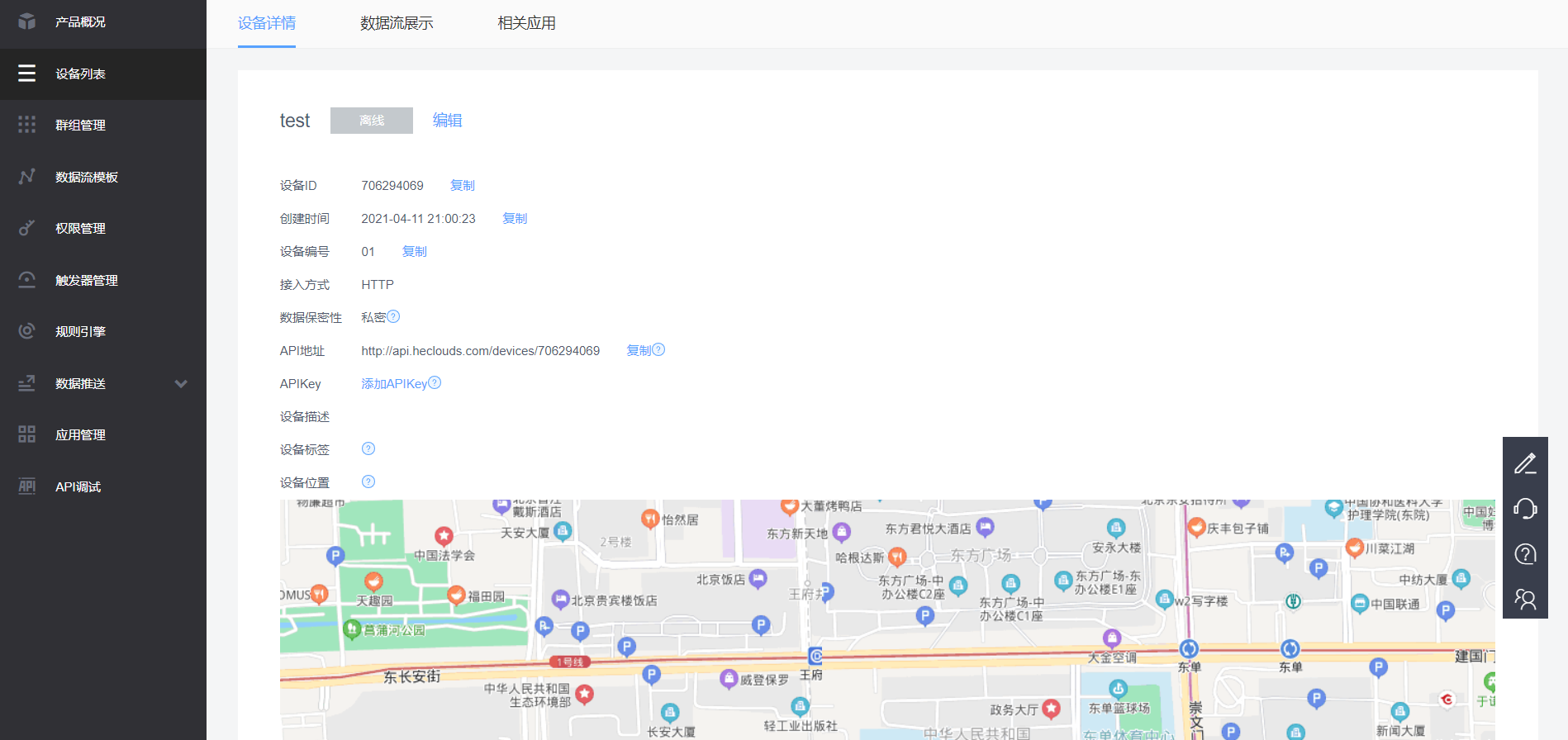Click the 规则引擎 icon
Image resolution: width=1568 pixels, height=740 pixels.
click(x=27, y=331)
